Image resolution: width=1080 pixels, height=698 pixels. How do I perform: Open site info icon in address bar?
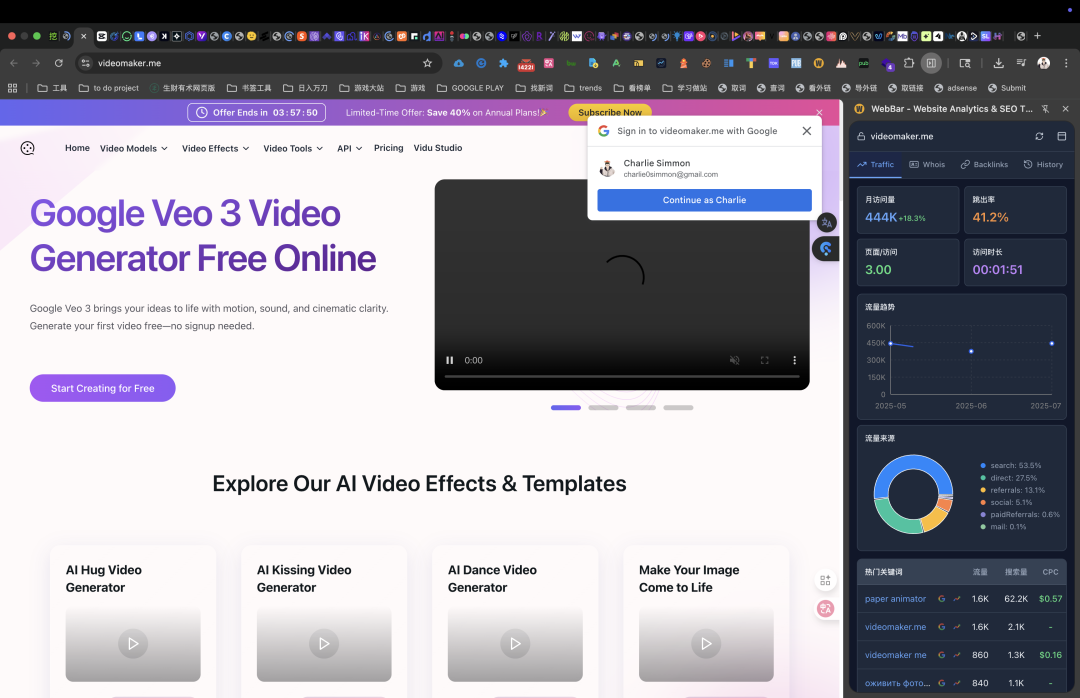coord(85,63)
